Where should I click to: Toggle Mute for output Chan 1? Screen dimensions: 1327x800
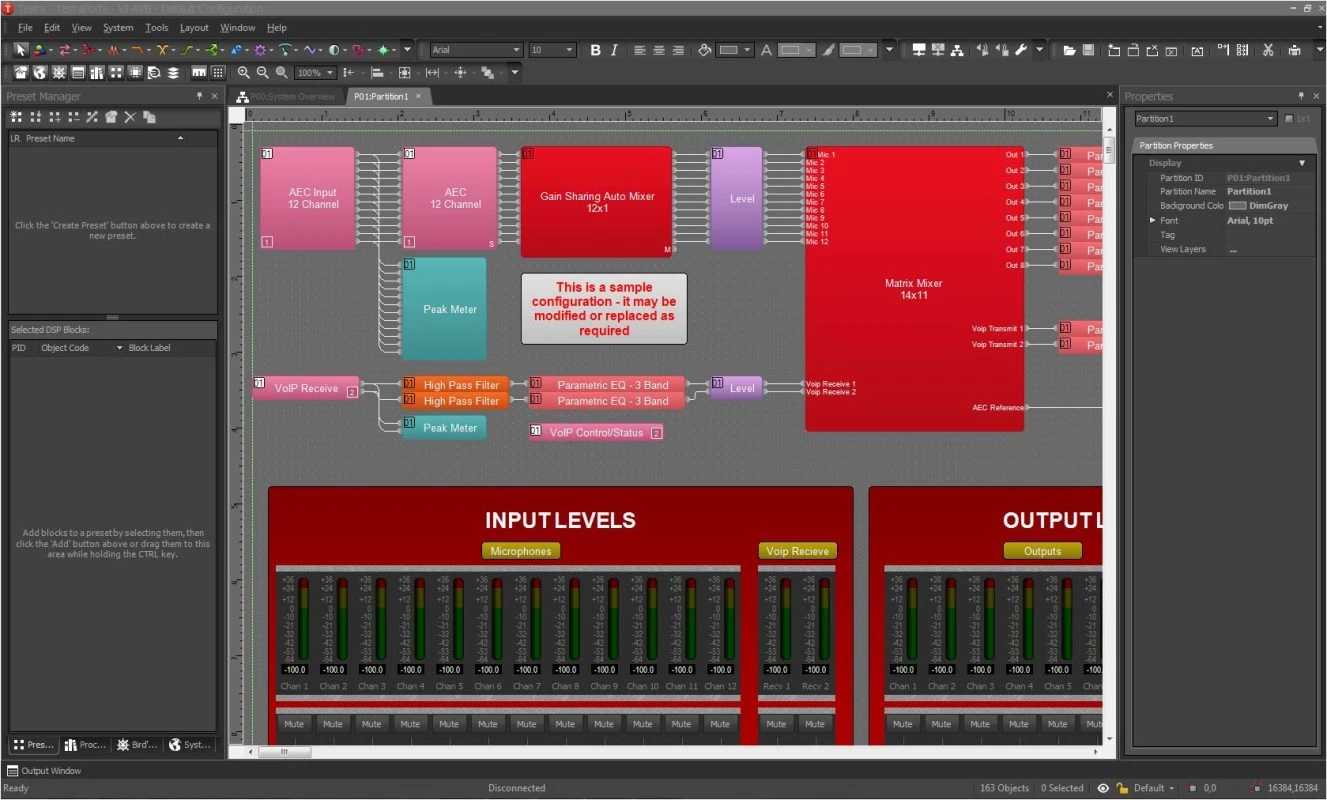pos(903,724)
